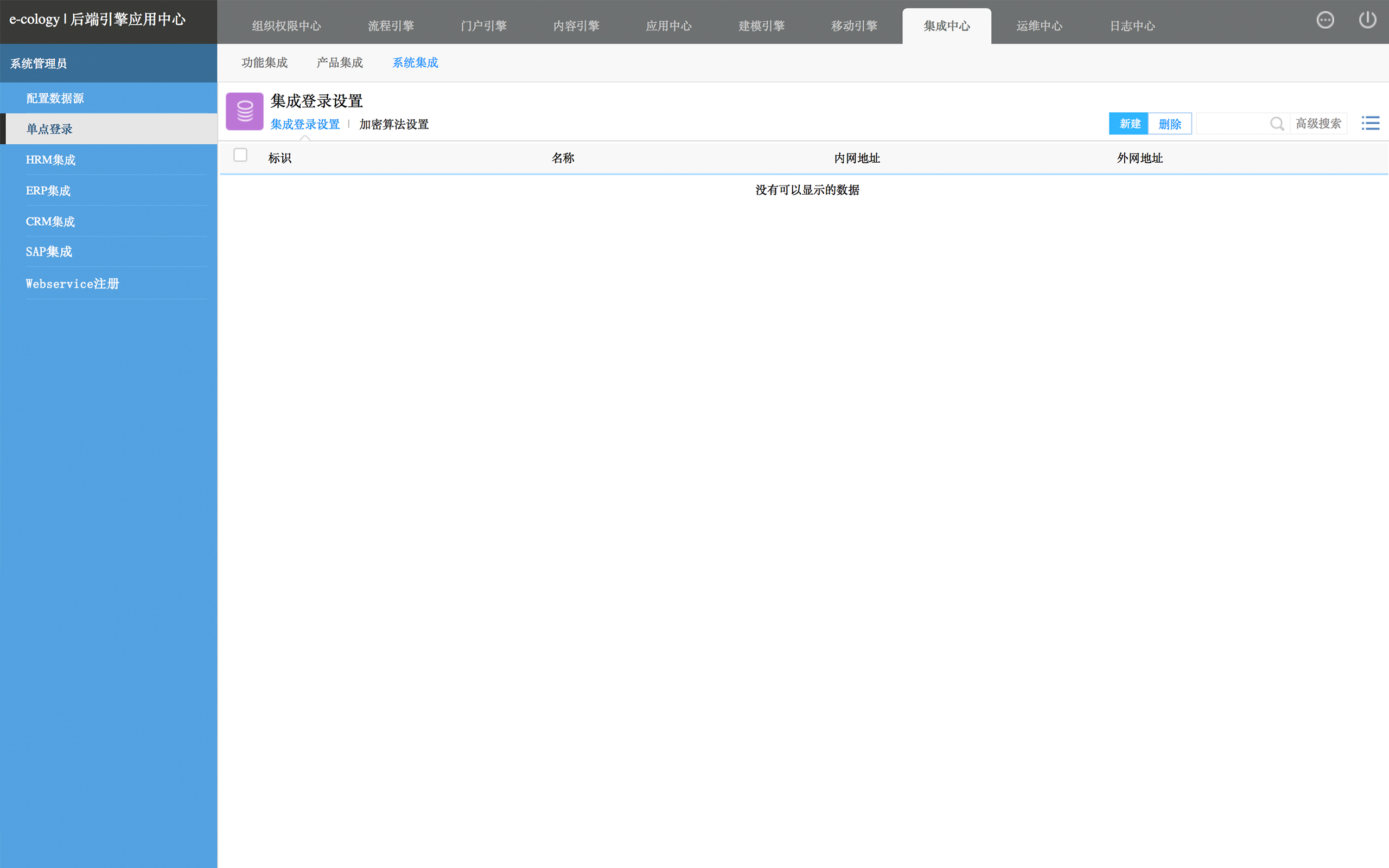Click the purple database icon
Screen dimensions: 1389x868
245,111
